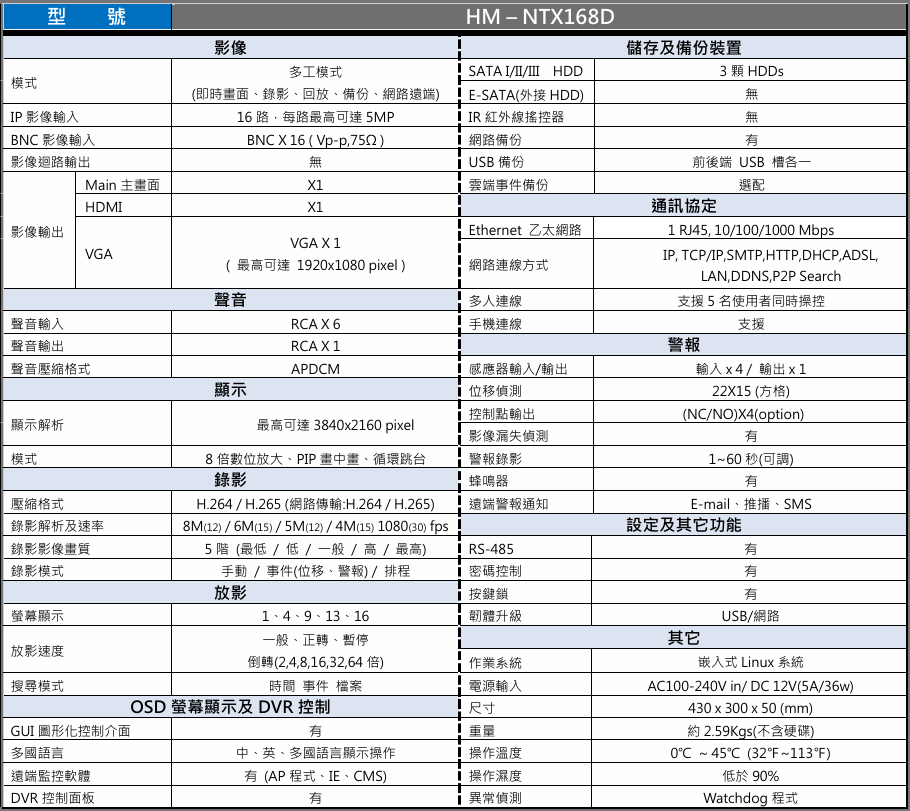Screen dimensions: 910x811
Task: Select the 操作溫度 label
Action: tap(495, 753)
